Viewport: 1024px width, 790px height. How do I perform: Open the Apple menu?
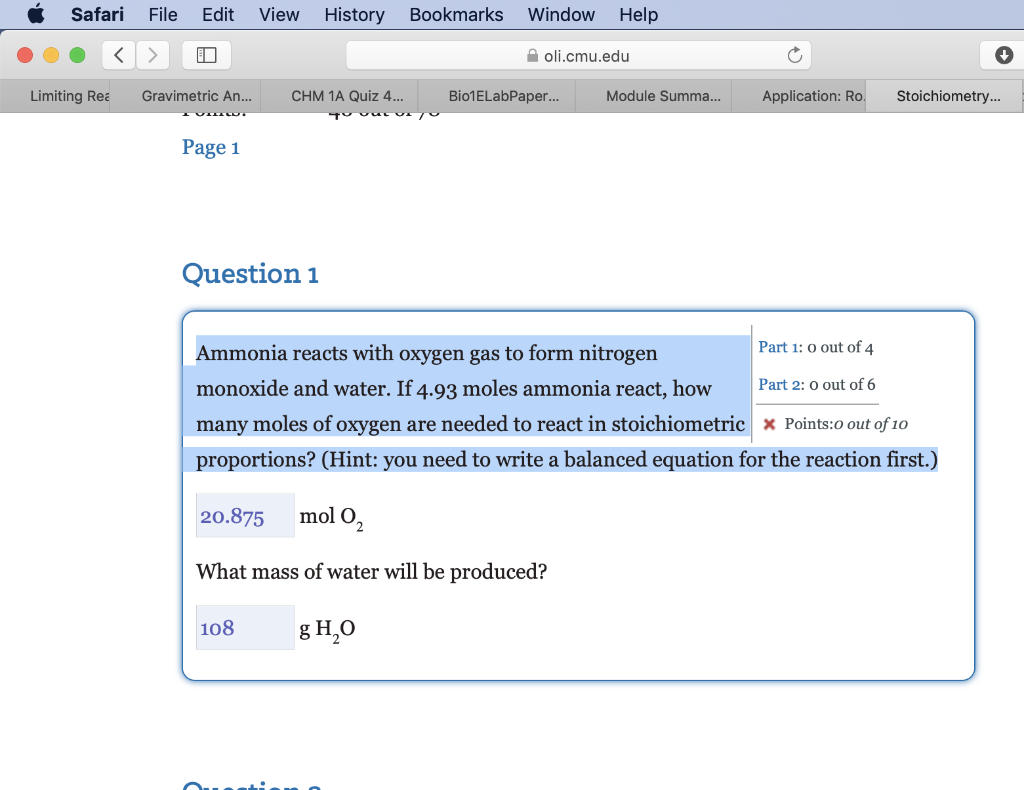tap(36, 14)
